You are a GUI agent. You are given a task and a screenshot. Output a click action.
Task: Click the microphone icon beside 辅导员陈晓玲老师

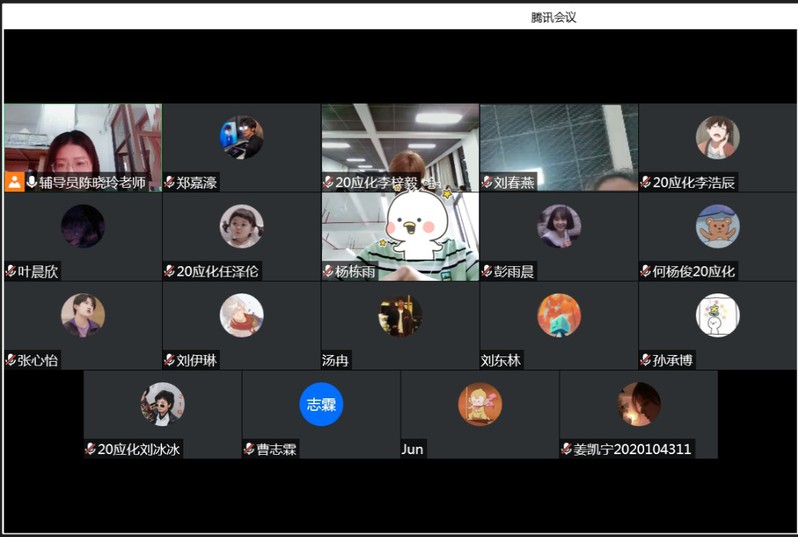(32, 182)
